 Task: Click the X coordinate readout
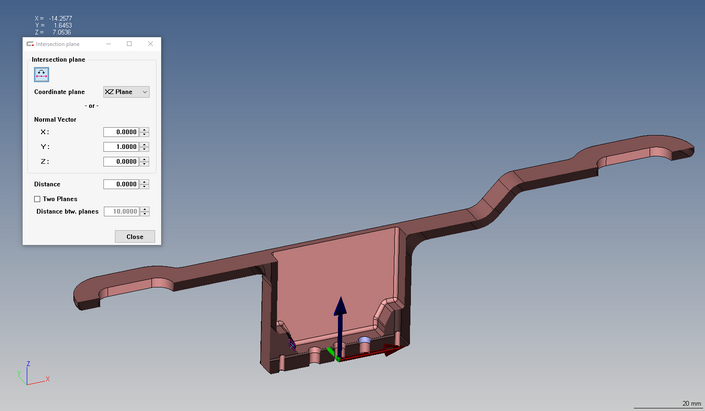pos(54,18)
